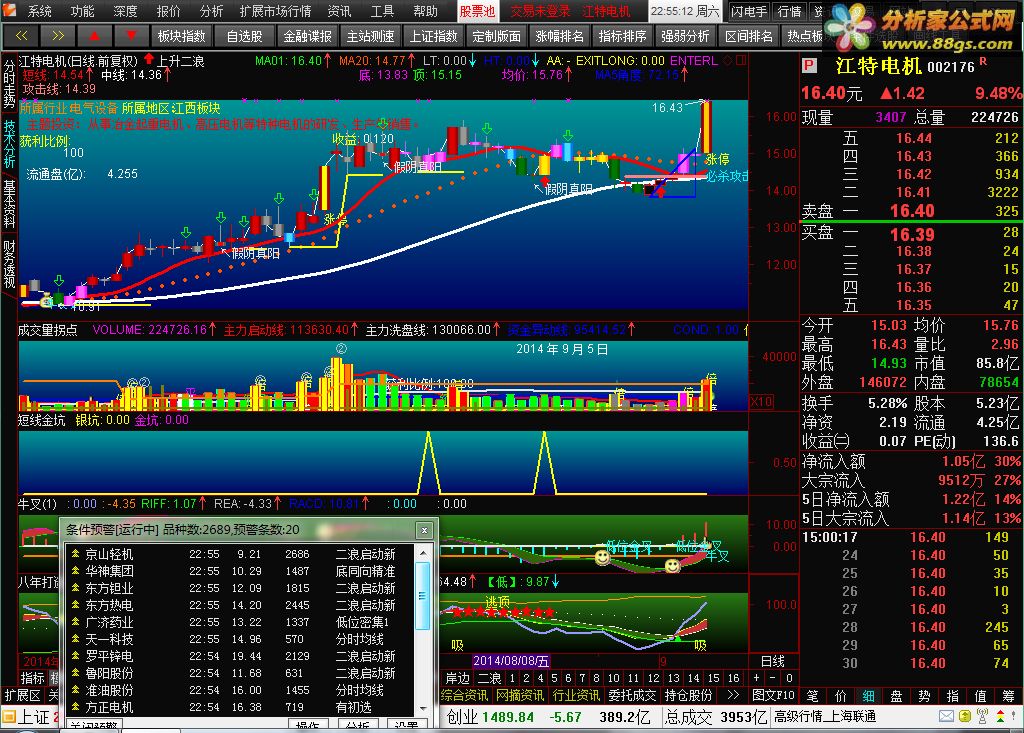This screenshot has height=733, width=1024.
Task: Click the 定制版面 toolbar button
Action: tap(496, 36)
